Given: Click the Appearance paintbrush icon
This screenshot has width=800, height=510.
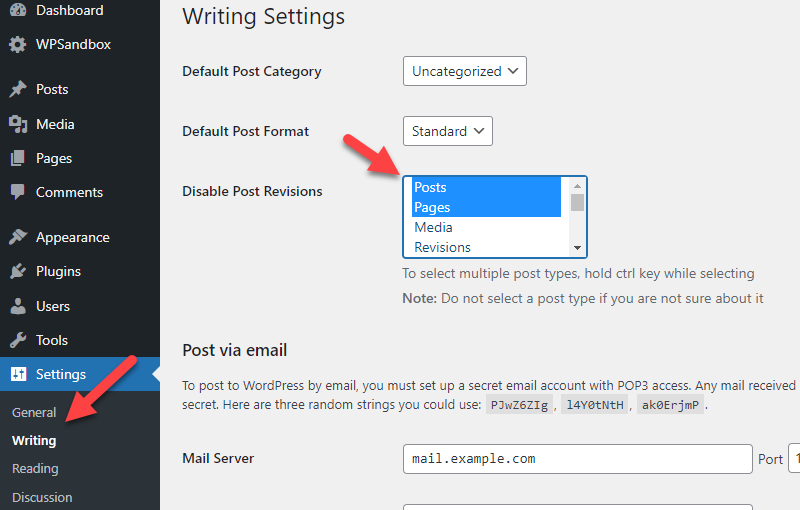Looking at the screenshot, I should point(18,237).
